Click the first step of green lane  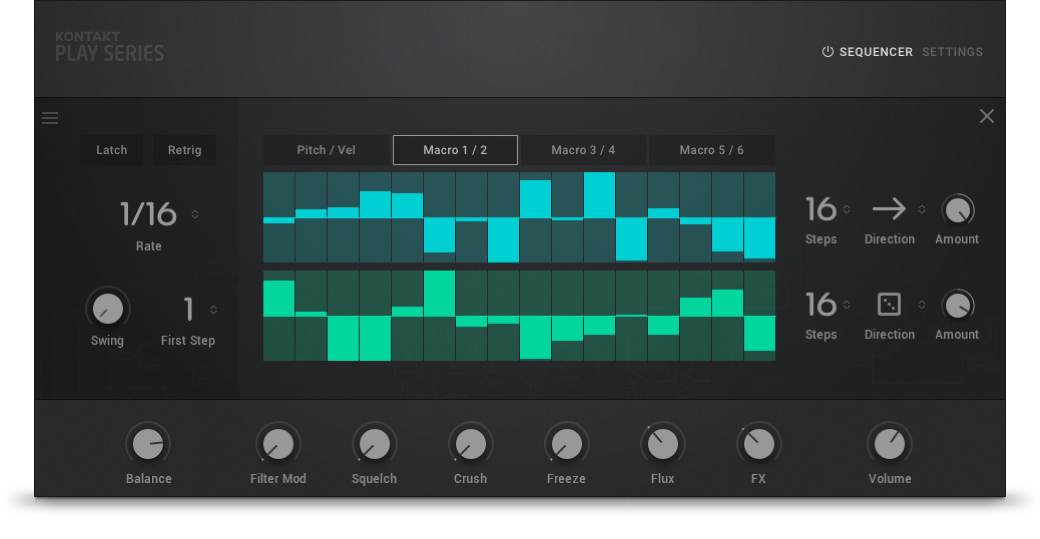279,316
